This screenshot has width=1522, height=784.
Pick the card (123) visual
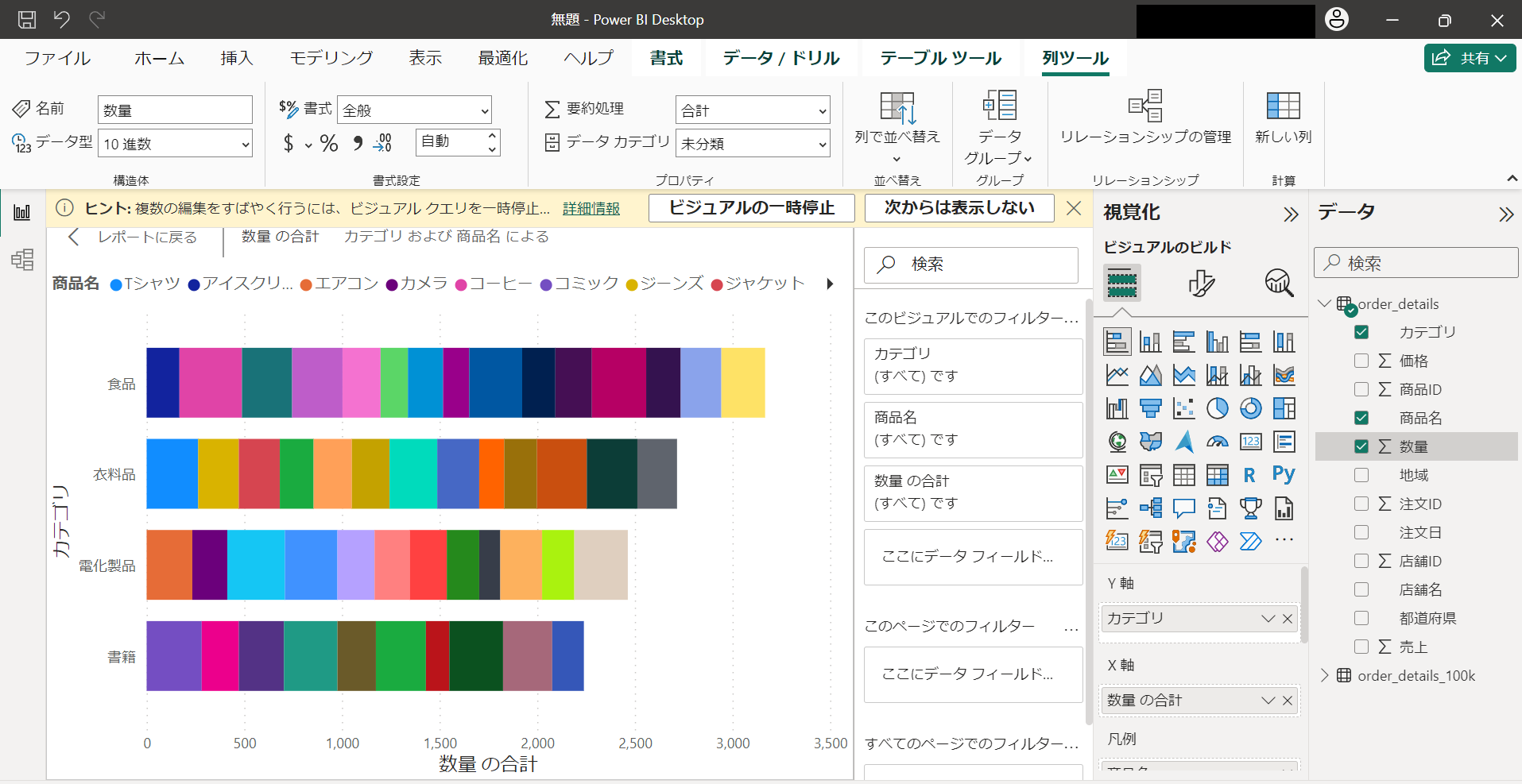[x=1250, y=442]
